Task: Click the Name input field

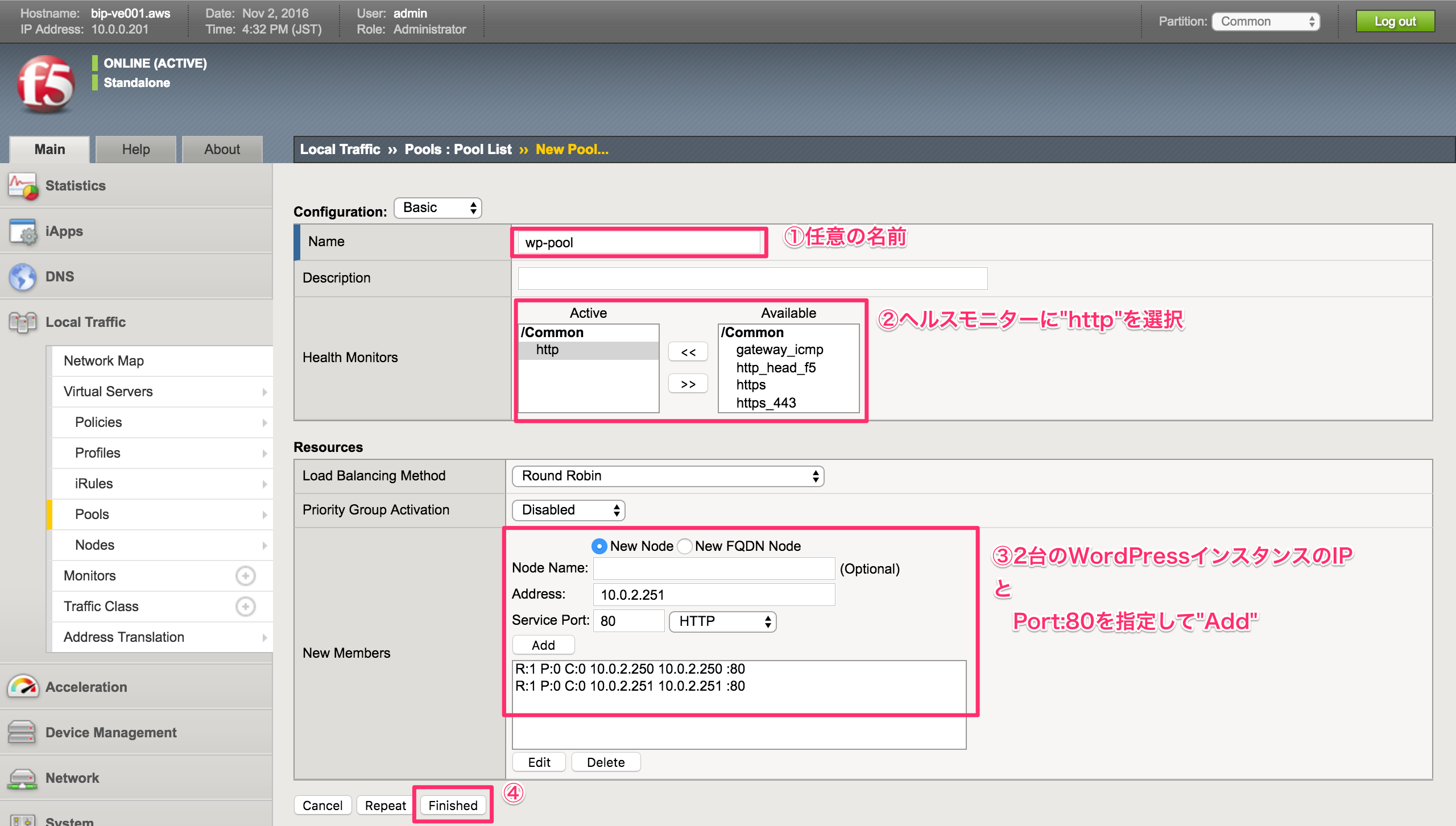Action: tap(639, 243)
